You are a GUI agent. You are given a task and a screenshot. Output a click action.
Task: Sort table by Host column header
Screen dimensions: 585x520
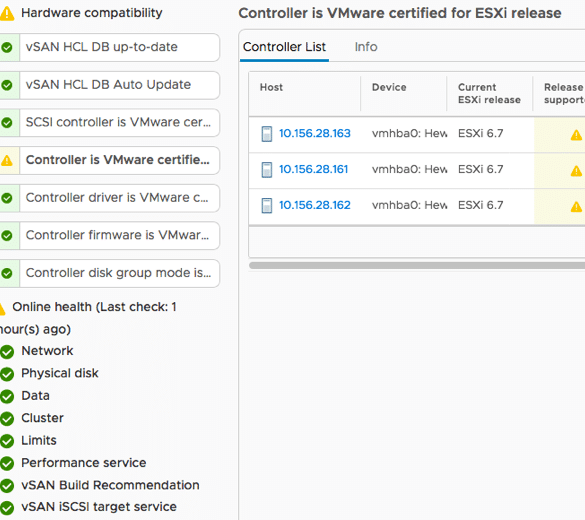pyautogui.click(x=271, y=87)
